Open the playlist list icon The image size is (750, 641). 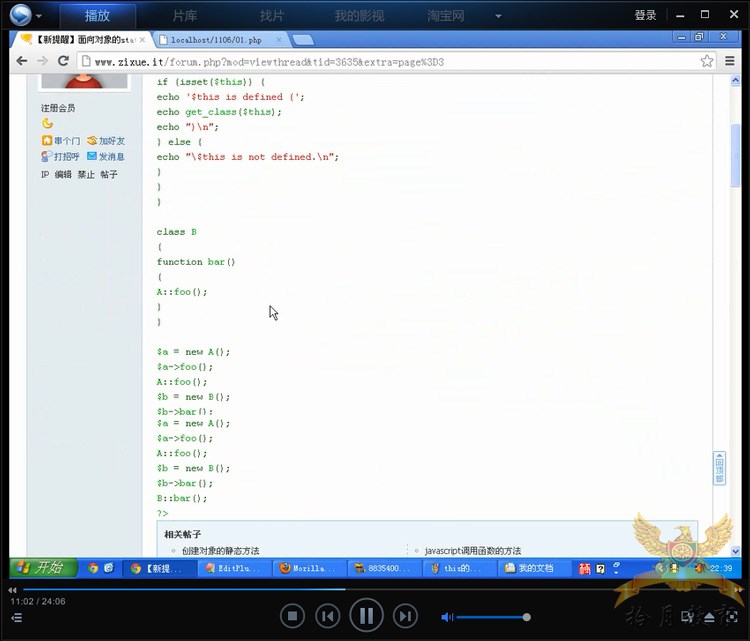[x=16, y=618]
